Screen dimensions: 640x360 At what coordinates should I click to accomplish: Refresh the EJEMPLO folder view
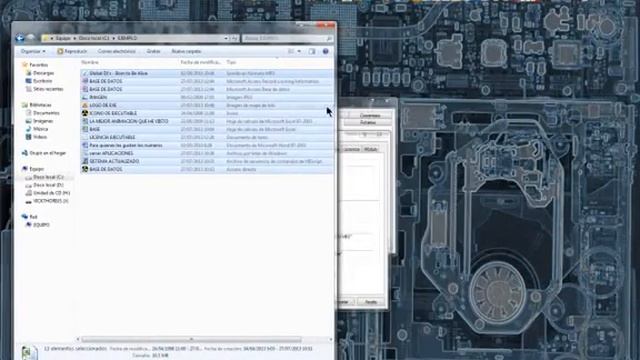(x=234, y=38)
